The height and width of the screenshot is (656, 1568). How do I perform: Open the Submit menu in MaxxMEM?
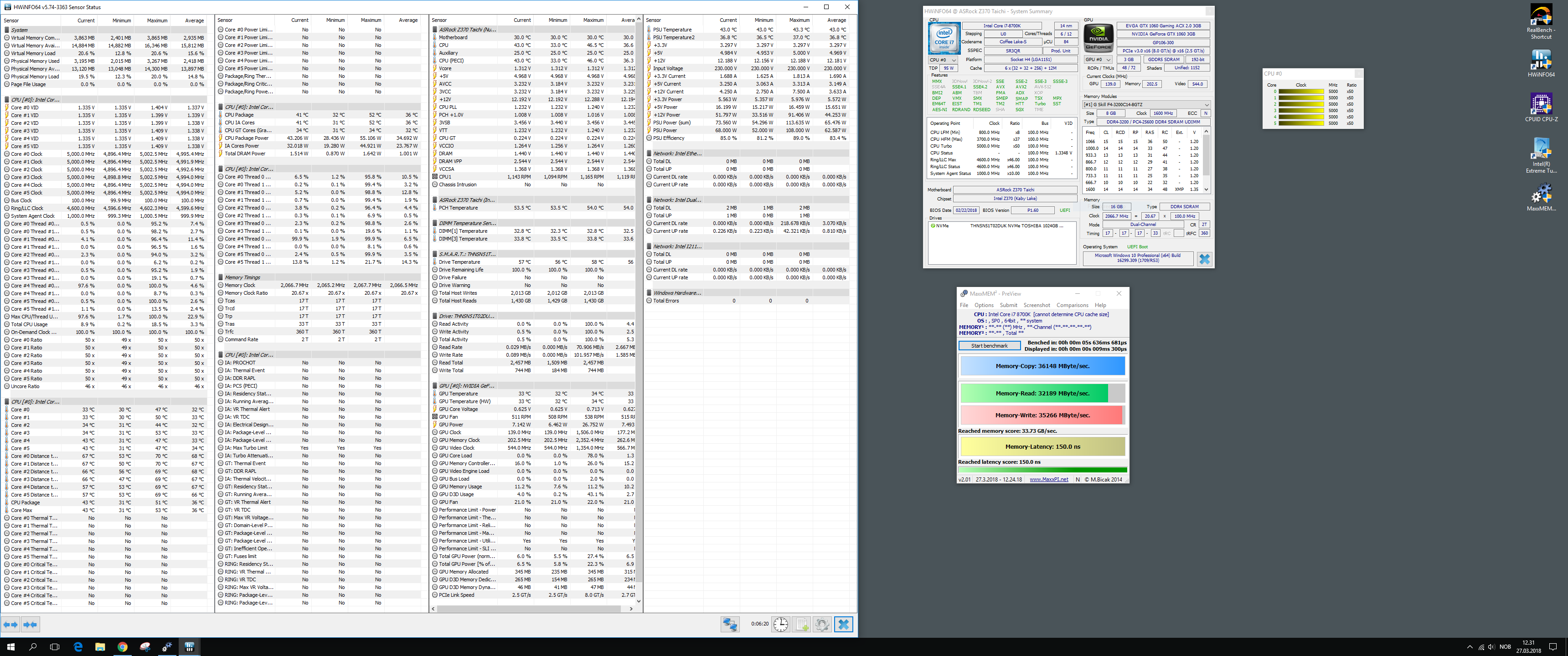(1008, 305)
